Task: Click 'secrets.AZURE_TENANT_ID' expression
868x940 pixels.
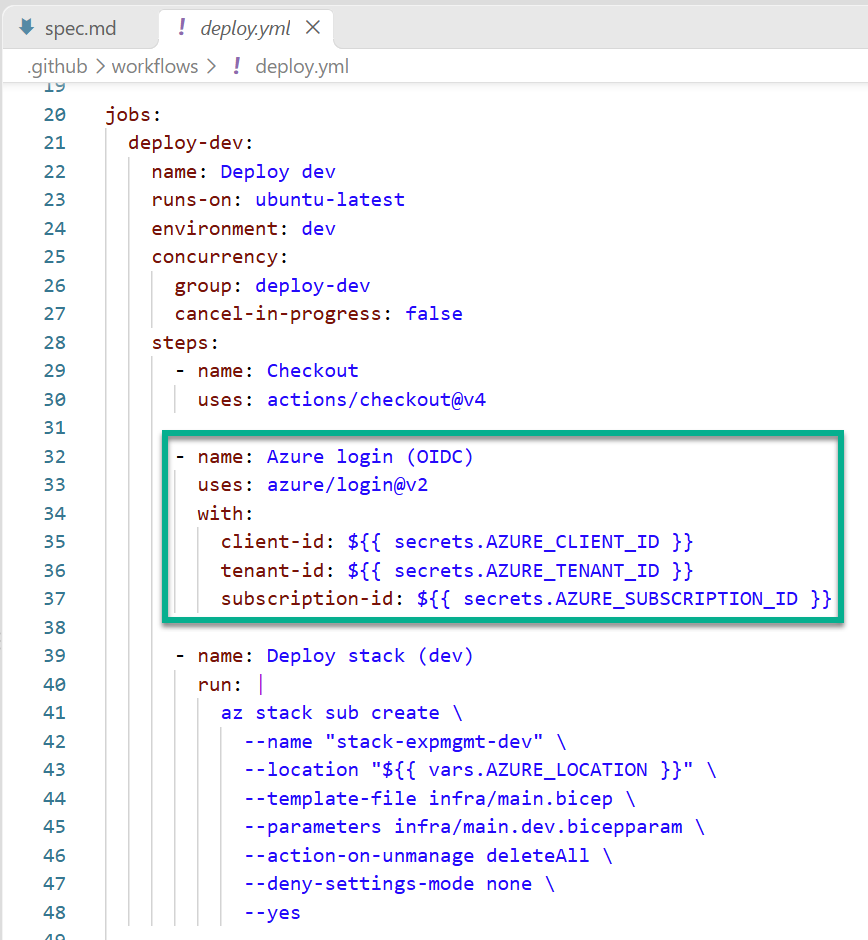Action: [526, 571]
